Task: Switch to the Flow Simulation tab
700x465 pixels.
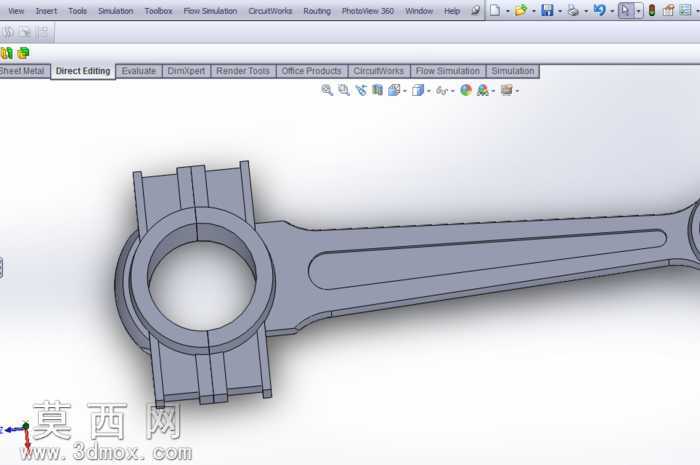Action: coord(447,71)
